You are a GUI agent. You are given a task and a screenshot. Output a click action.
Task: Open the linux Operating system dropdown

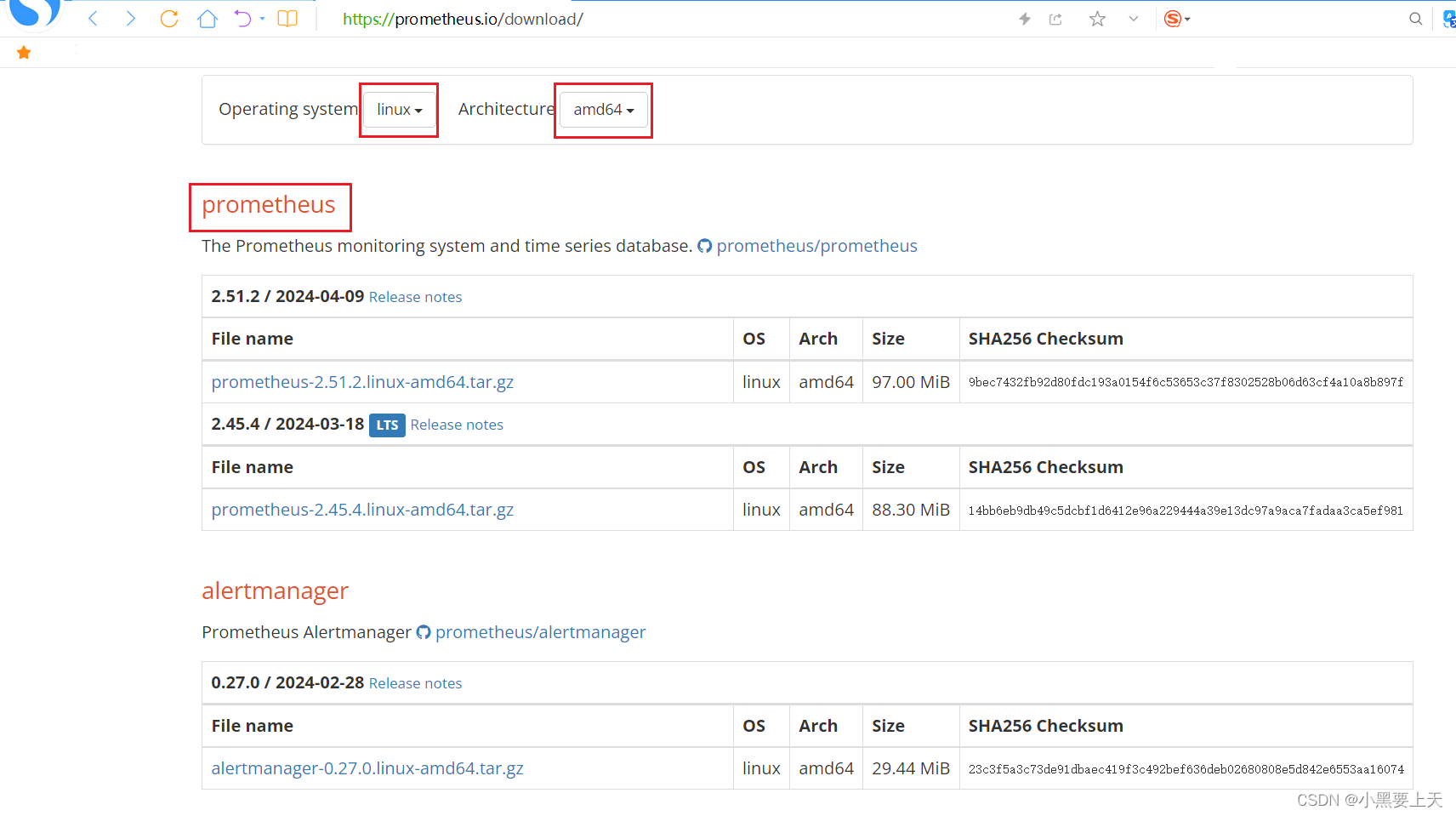click(x=398, y=109)
